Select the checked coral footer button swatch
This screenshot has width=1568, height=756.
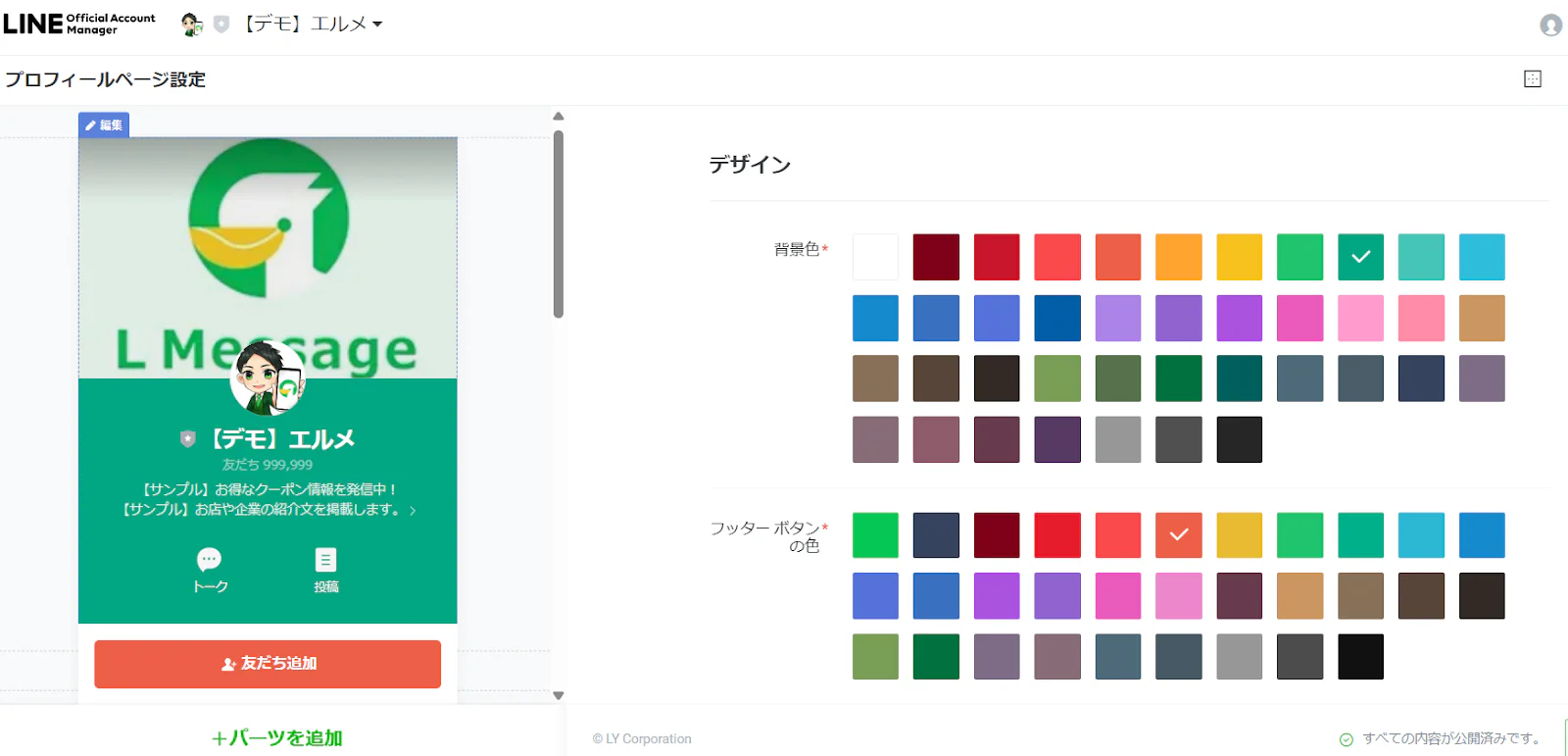point(1179,535)
